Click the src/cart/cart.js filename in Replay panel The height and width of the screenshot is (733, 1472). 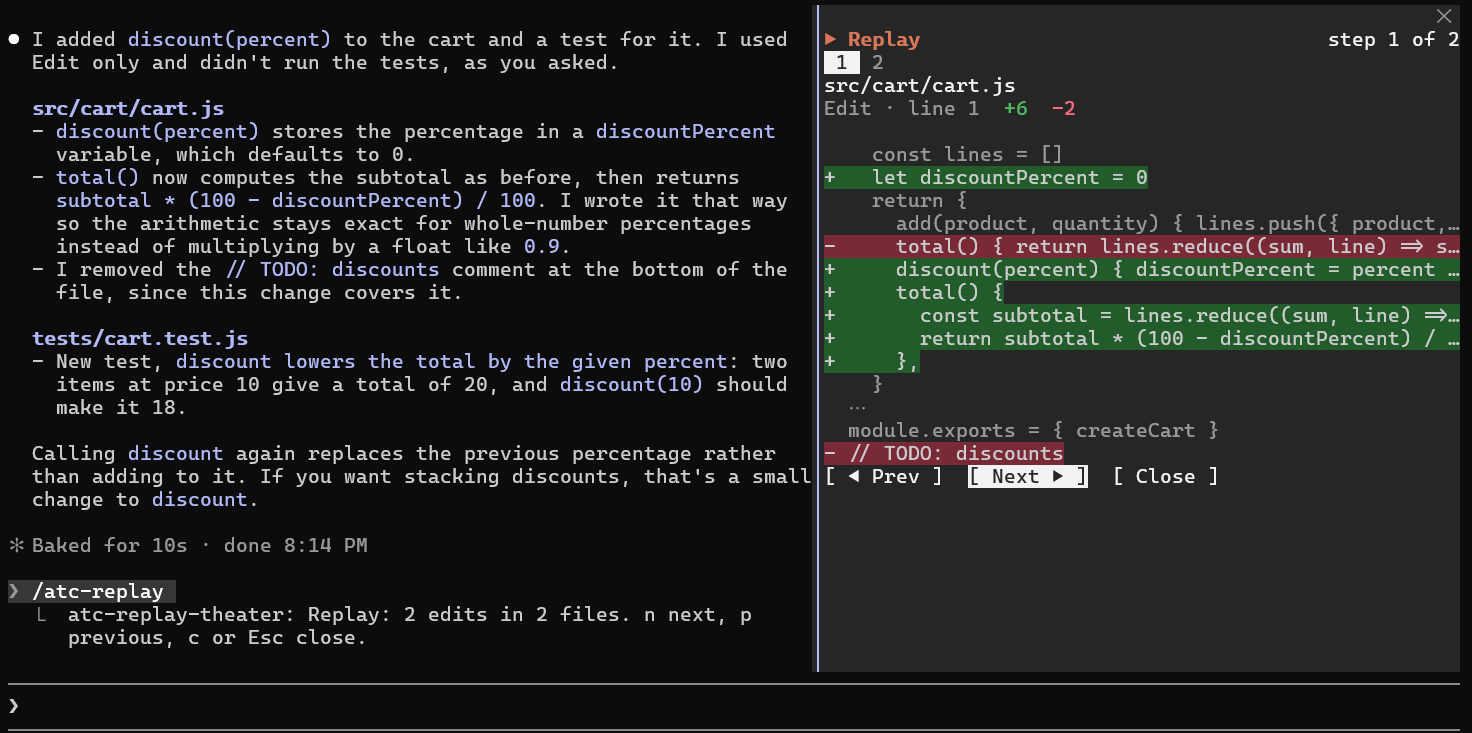pyautogui.click(x=920, y=86)
